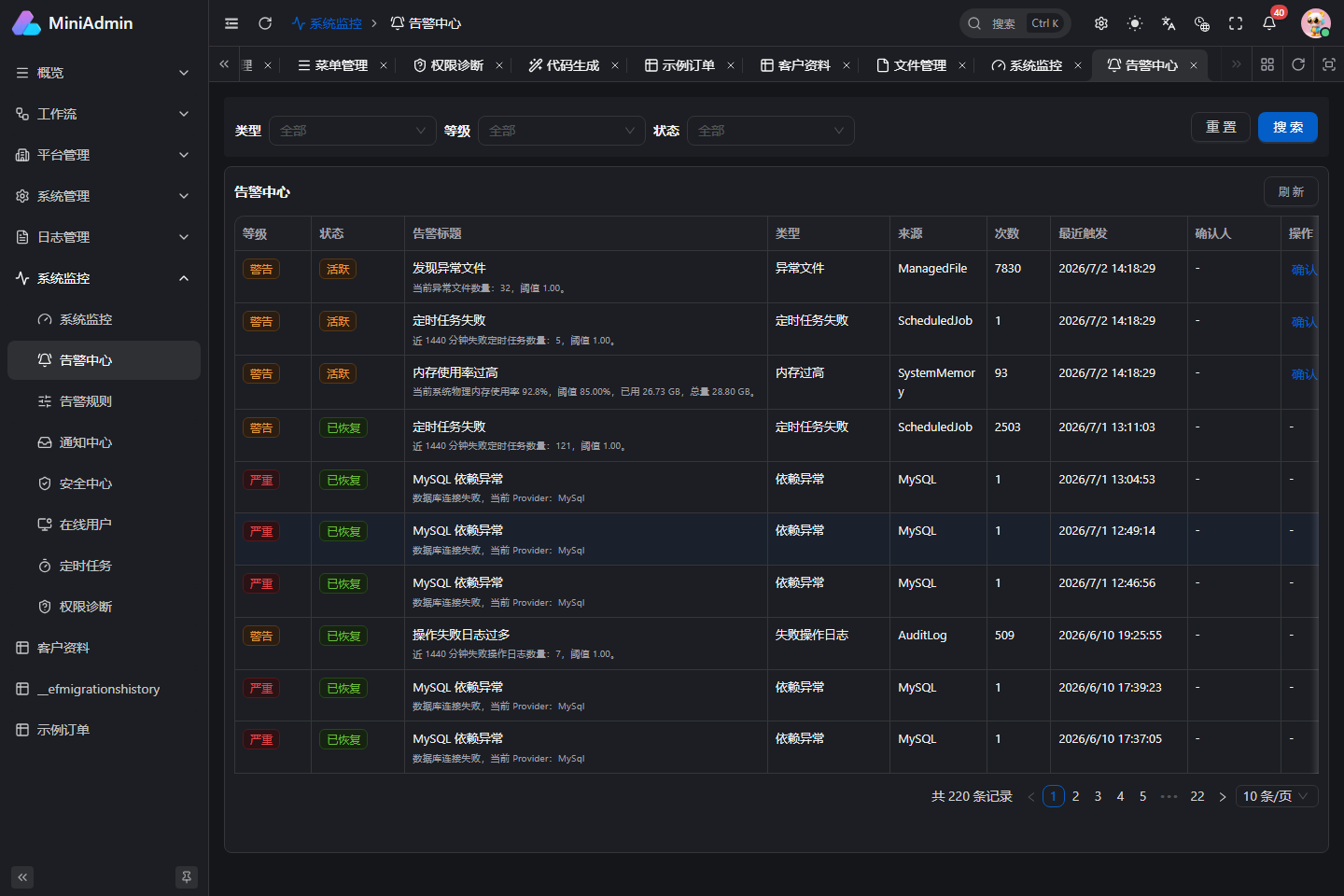
Task: Click the blue 搜索 button
Action: [x=1288, y=127]
